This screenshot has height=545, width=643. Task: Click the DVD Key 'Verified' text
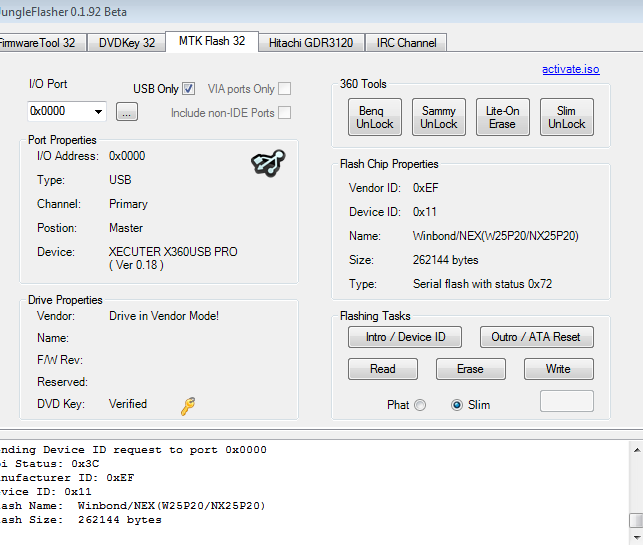tap(128, 404)
